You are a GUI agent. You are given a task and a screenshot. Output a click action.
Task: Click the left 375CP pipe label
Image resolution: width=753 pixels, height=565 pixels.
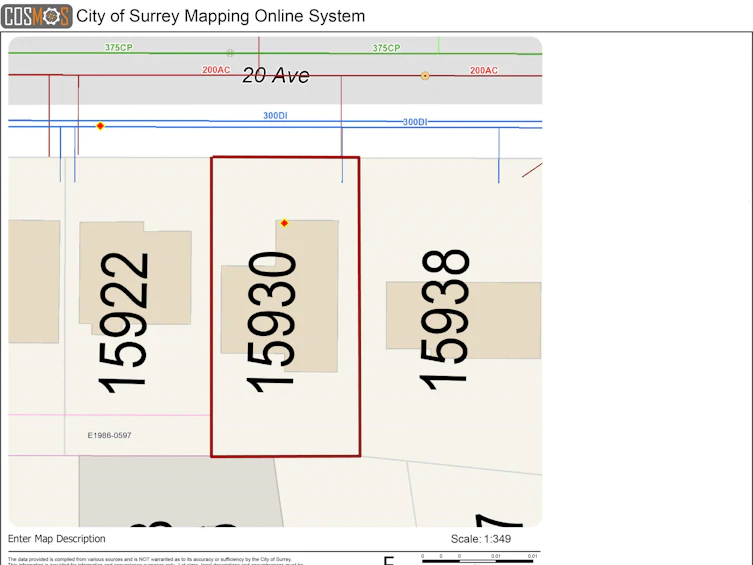[x=119, y=48]
